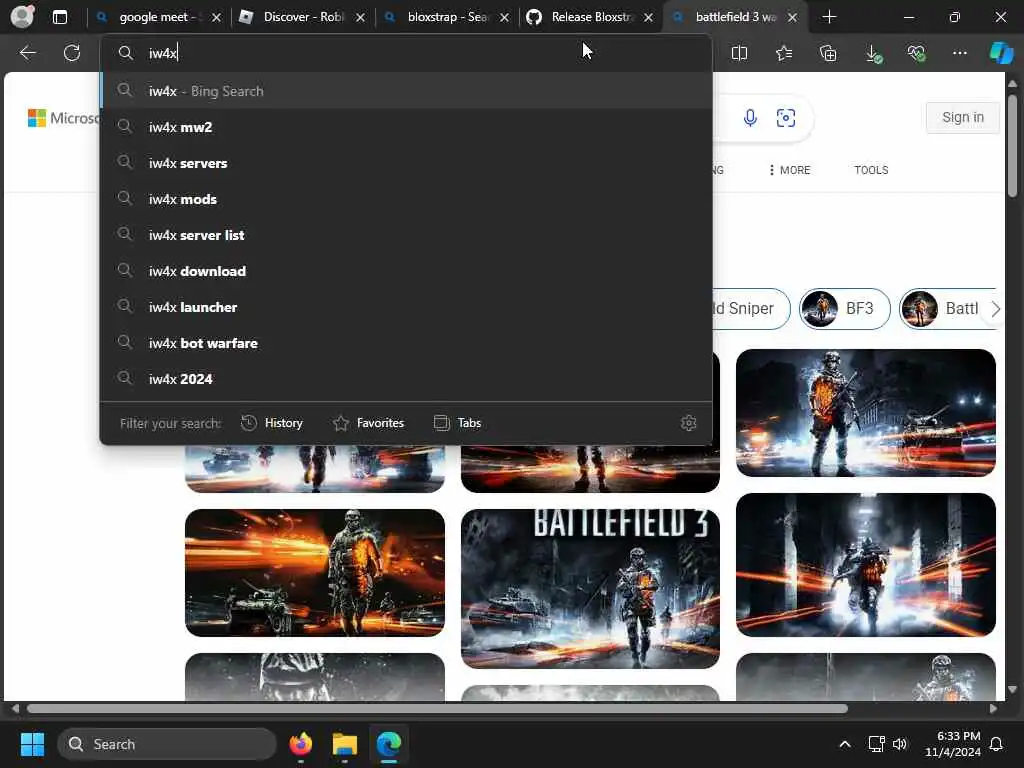Open soldier with tank wallpaper thumbnail top right
The width and height of the screenshot is (1024, 768).
tap(865, 413)
